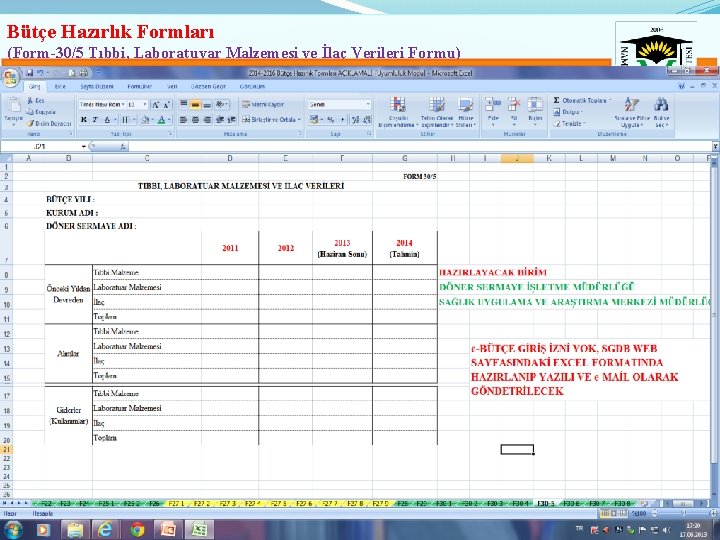Screen dimensions: 720x540
Task: Expand the borders dropdown arrow
Action: (x=134, y=120)
